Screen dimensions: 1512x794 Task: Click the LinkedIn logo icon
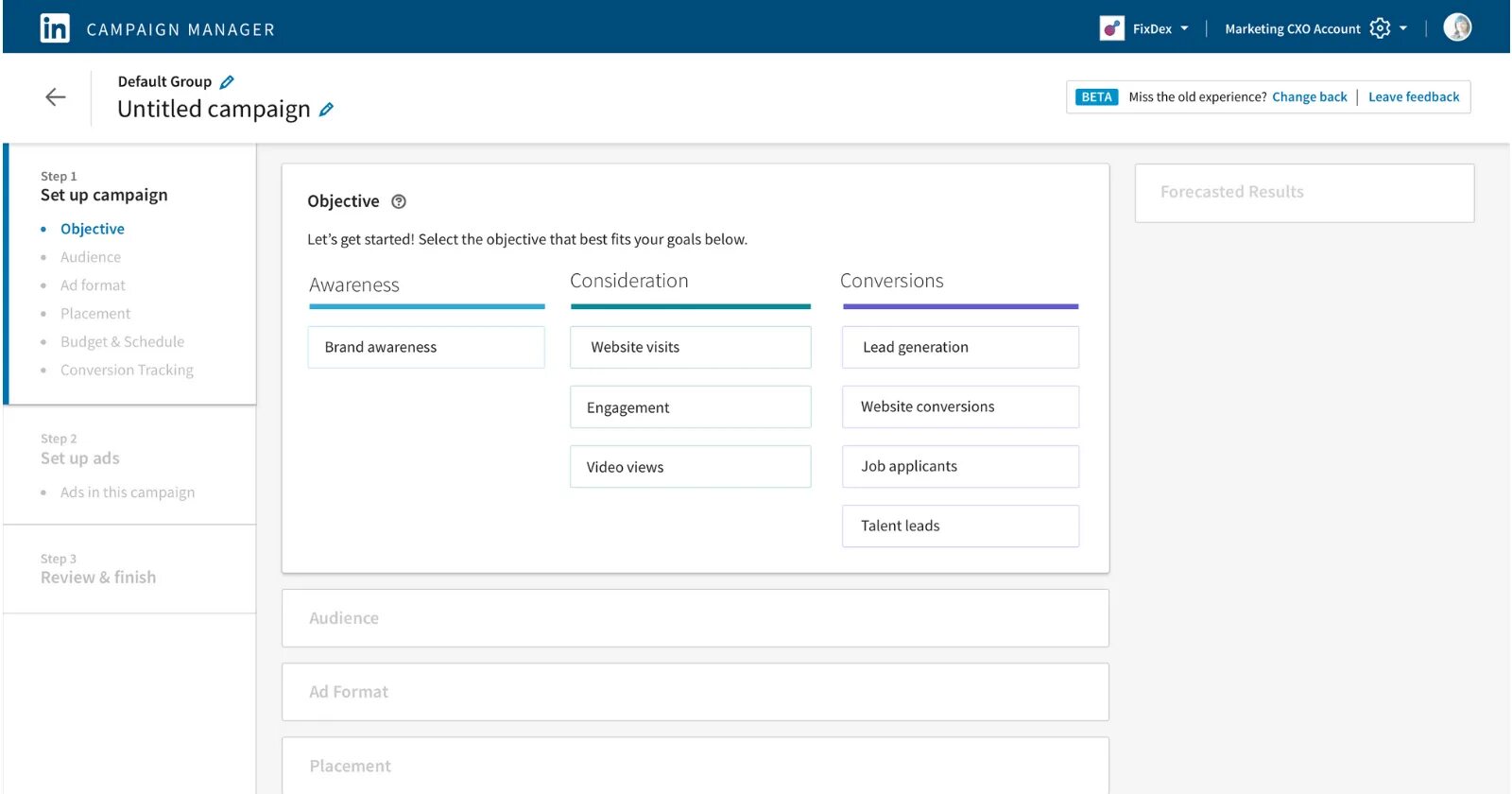55,28
